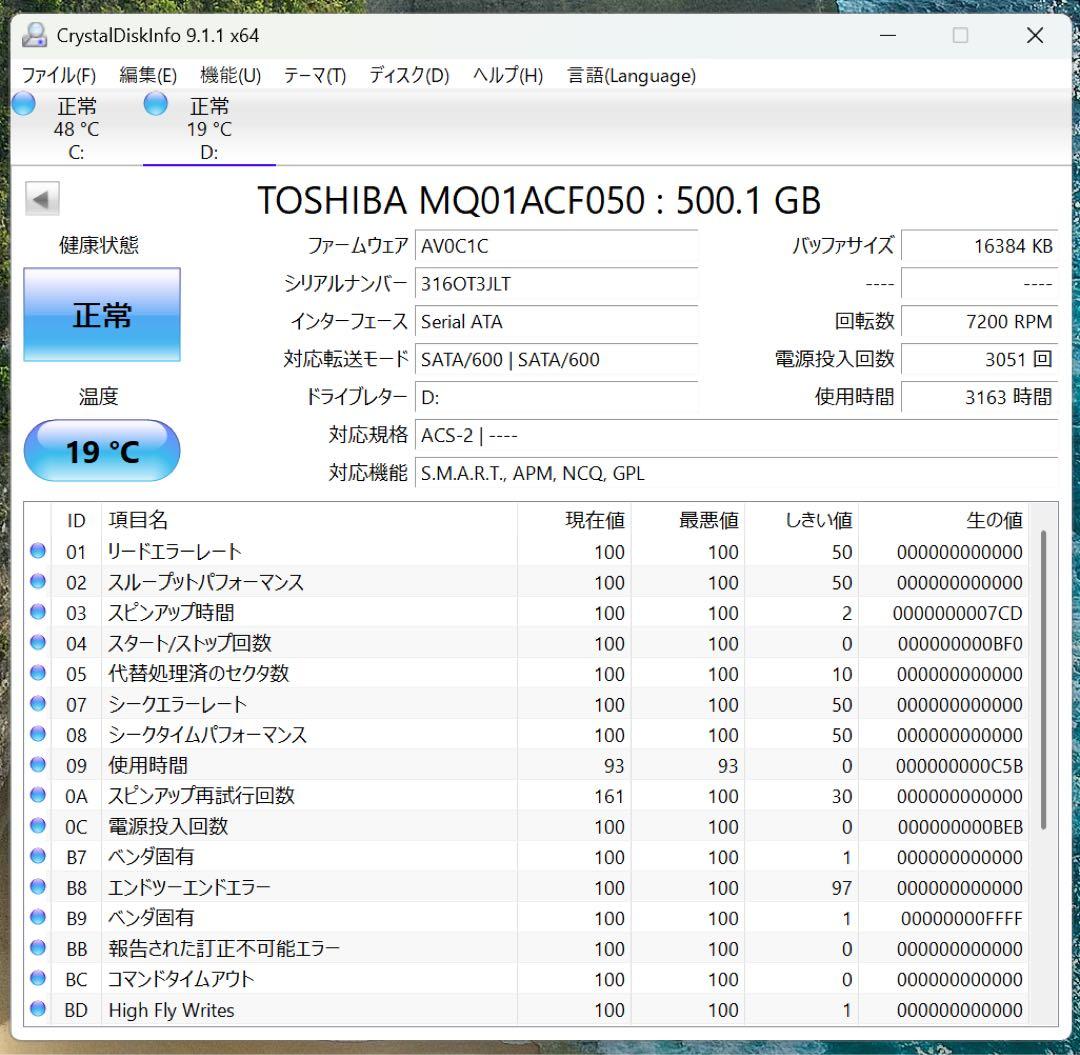Click the firmware field showing AV0C1C
The width and height of the screenshot is (1080, 1055).
click(x=557, y=246)
